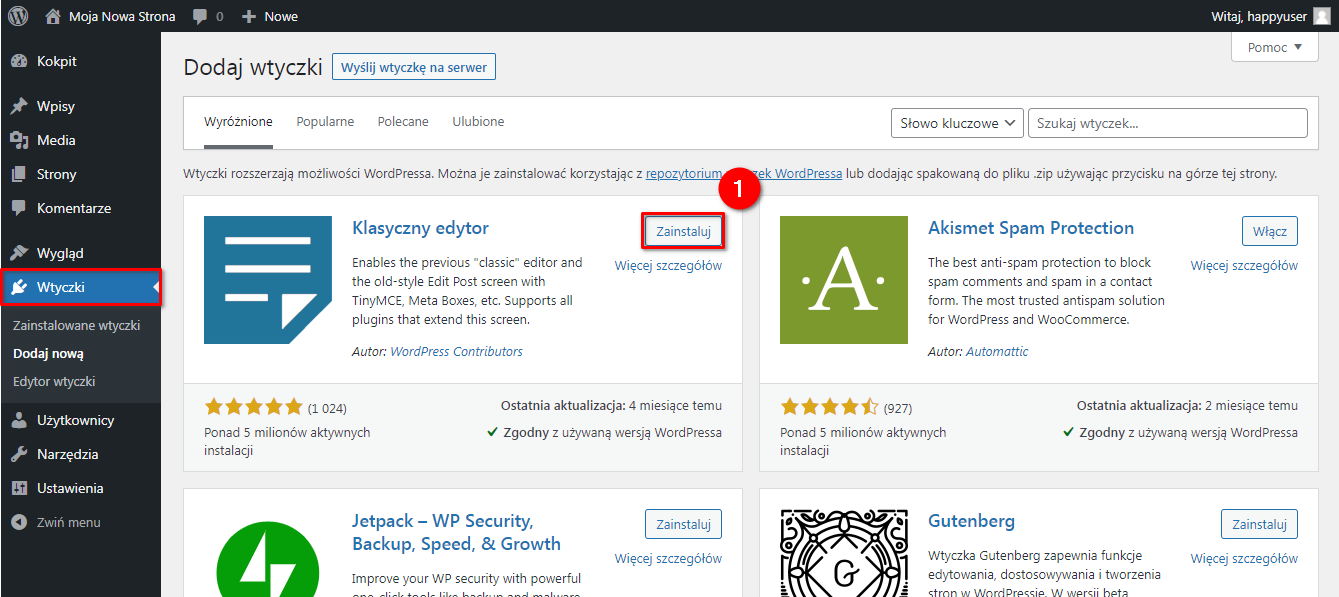Select Dodaj nową submenu item
Image resolution: width=1339 pixels, height=597 pixels.
click(48, 353)
